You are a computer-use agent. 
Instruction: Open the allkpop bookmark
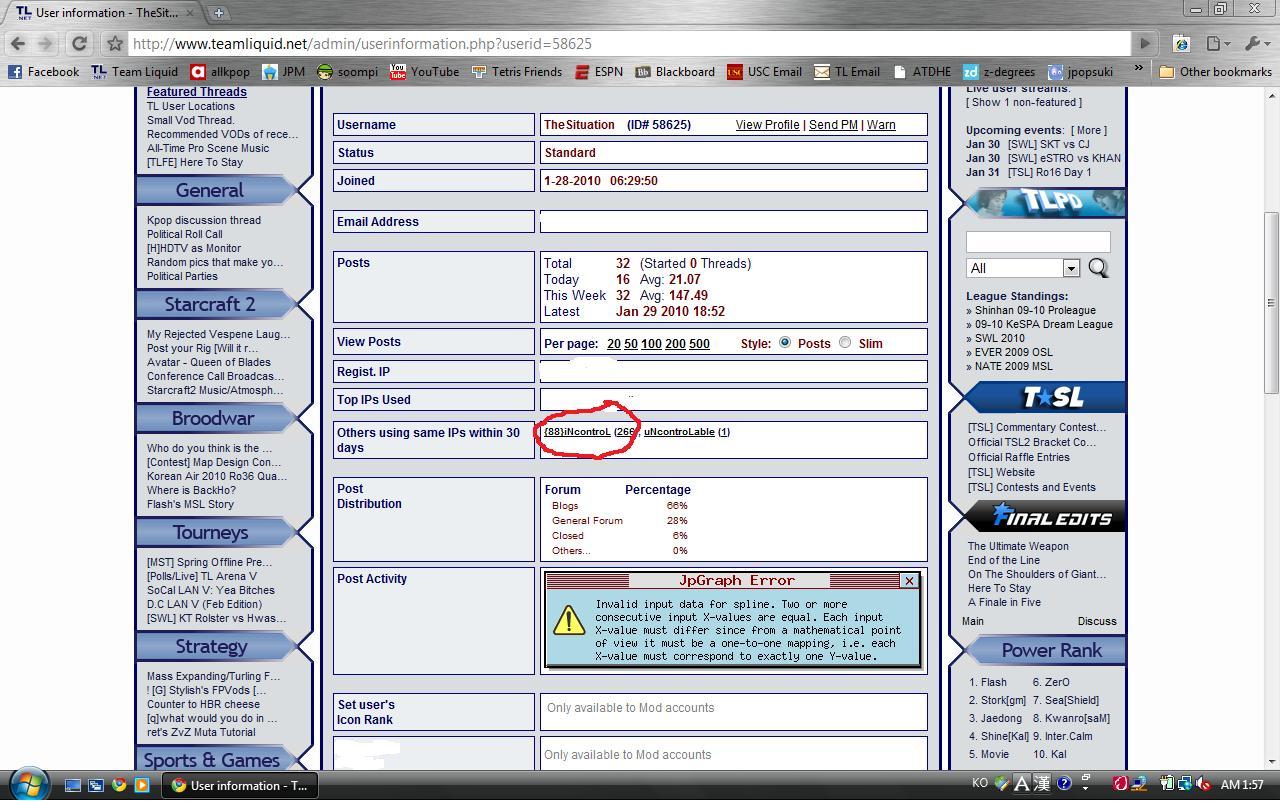click(220, 72)
